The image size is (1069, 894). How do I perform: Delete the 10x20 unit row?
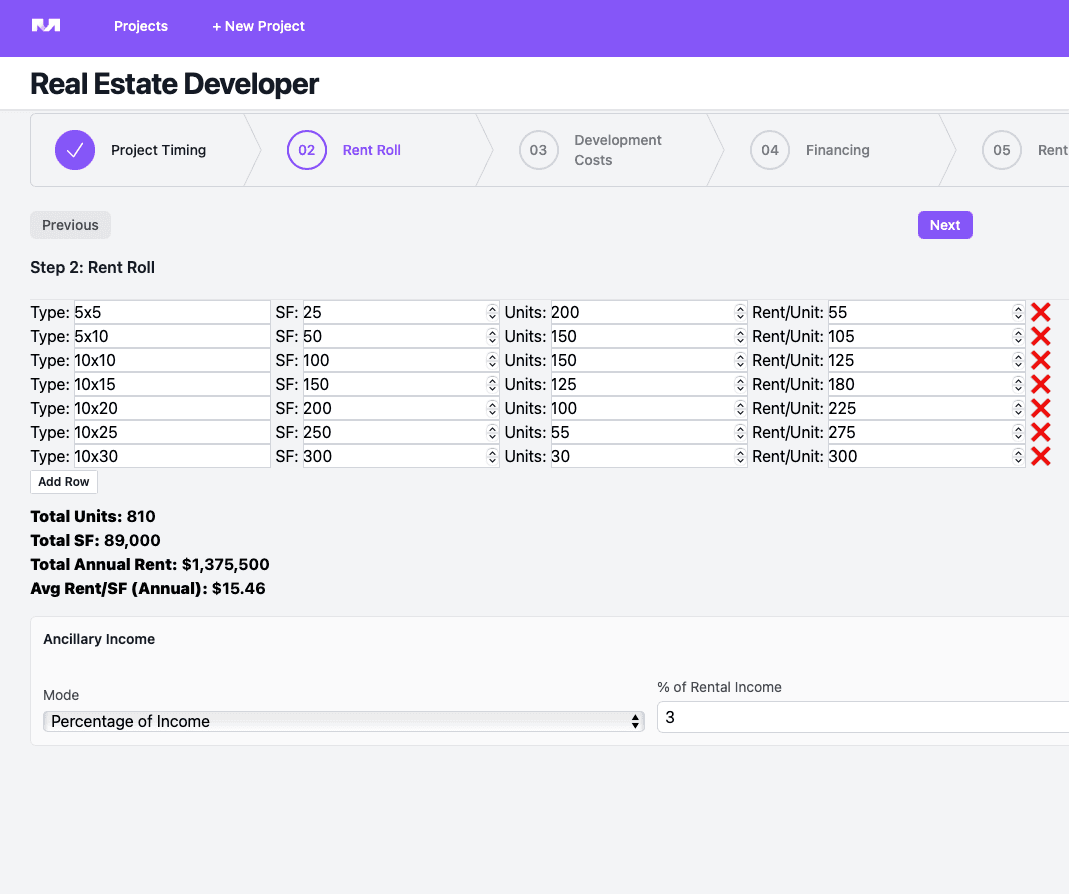pyautogui.click(x=1040, y=408)
